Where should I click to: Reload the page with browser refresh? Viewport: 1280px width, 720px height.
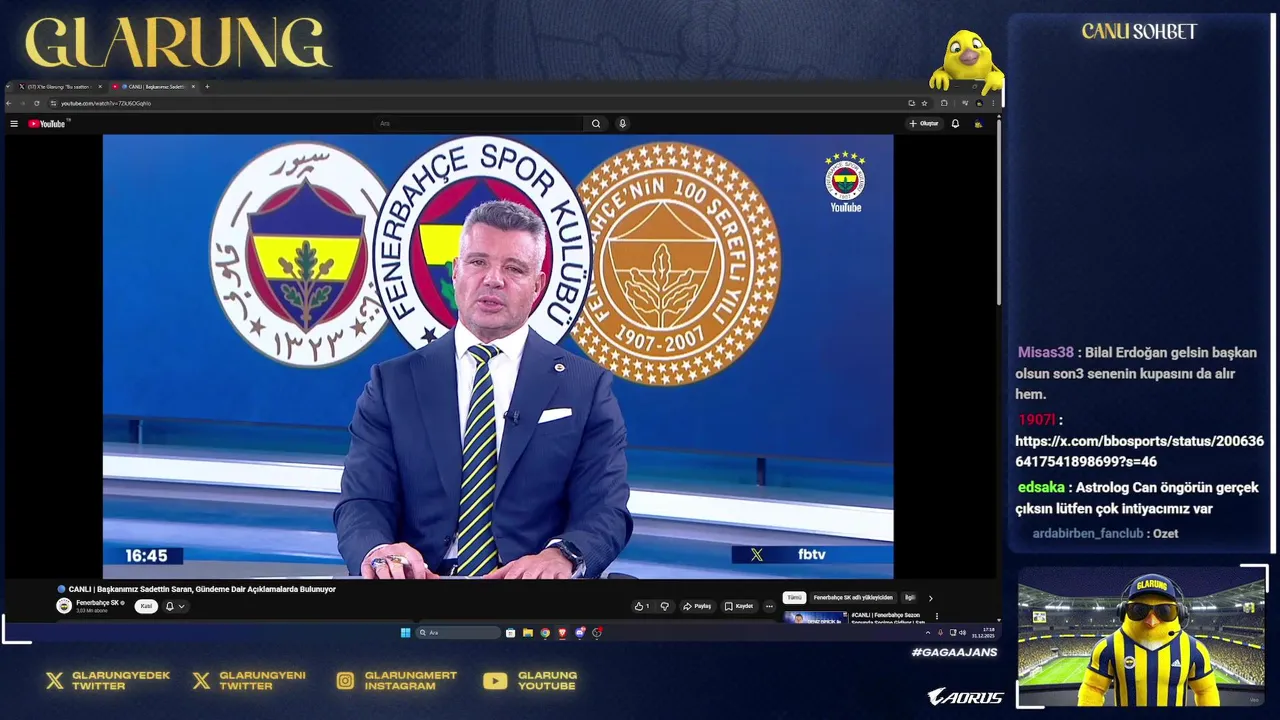pyautogui.click(x=37, y=103)
